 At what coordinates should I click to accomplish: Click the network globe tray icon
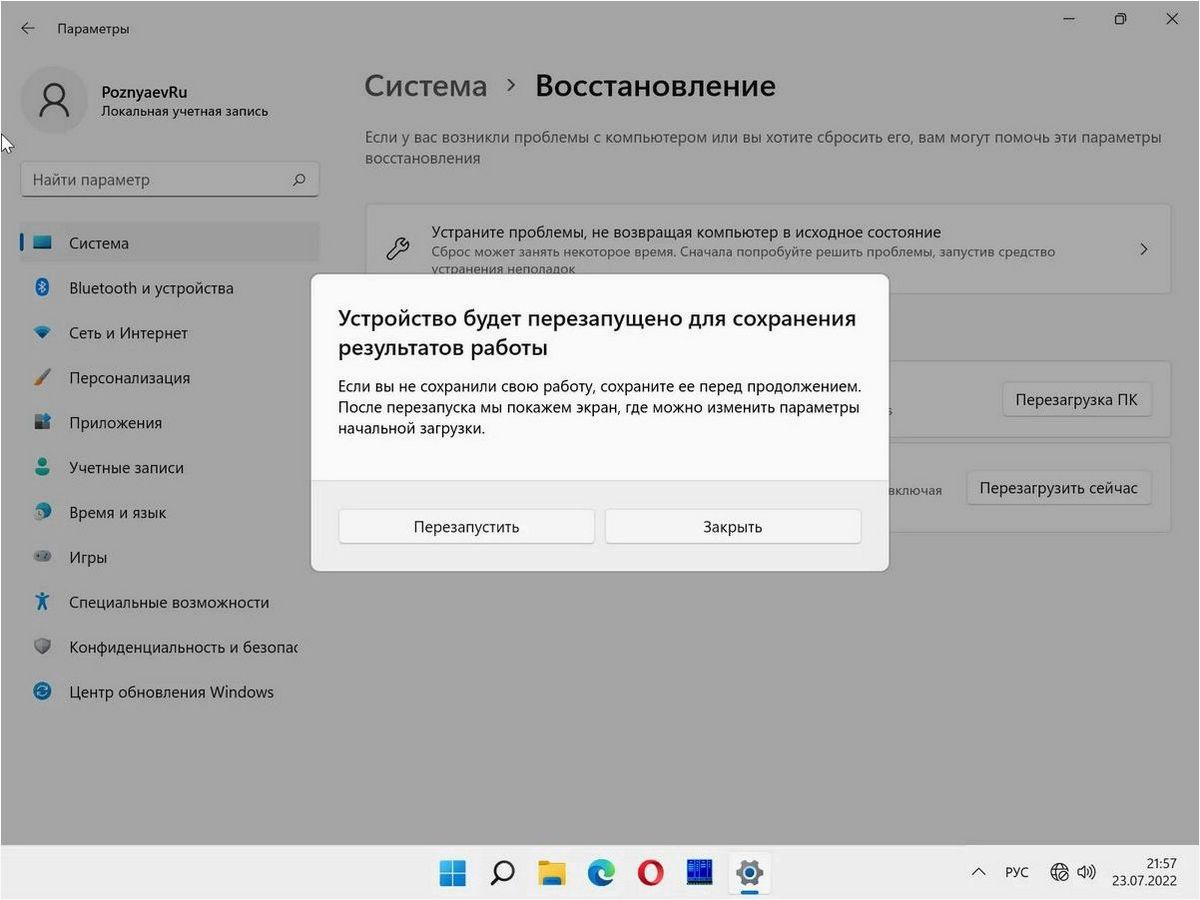click(1060, 872)
